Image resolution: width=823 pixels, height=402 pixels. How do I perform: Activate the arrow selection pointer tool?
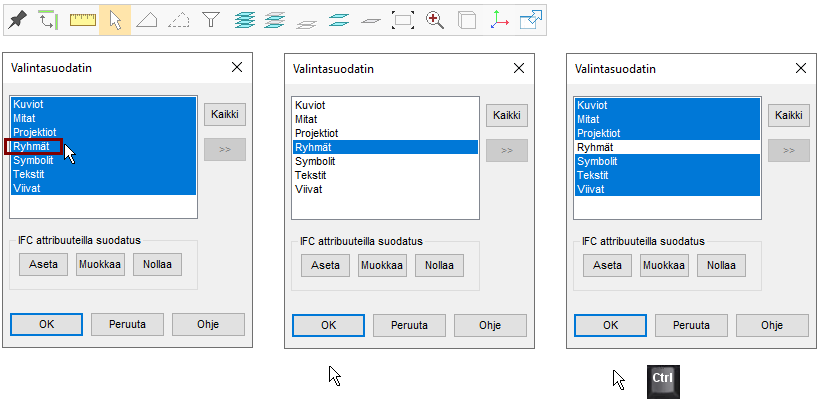(x=115, y=19)
